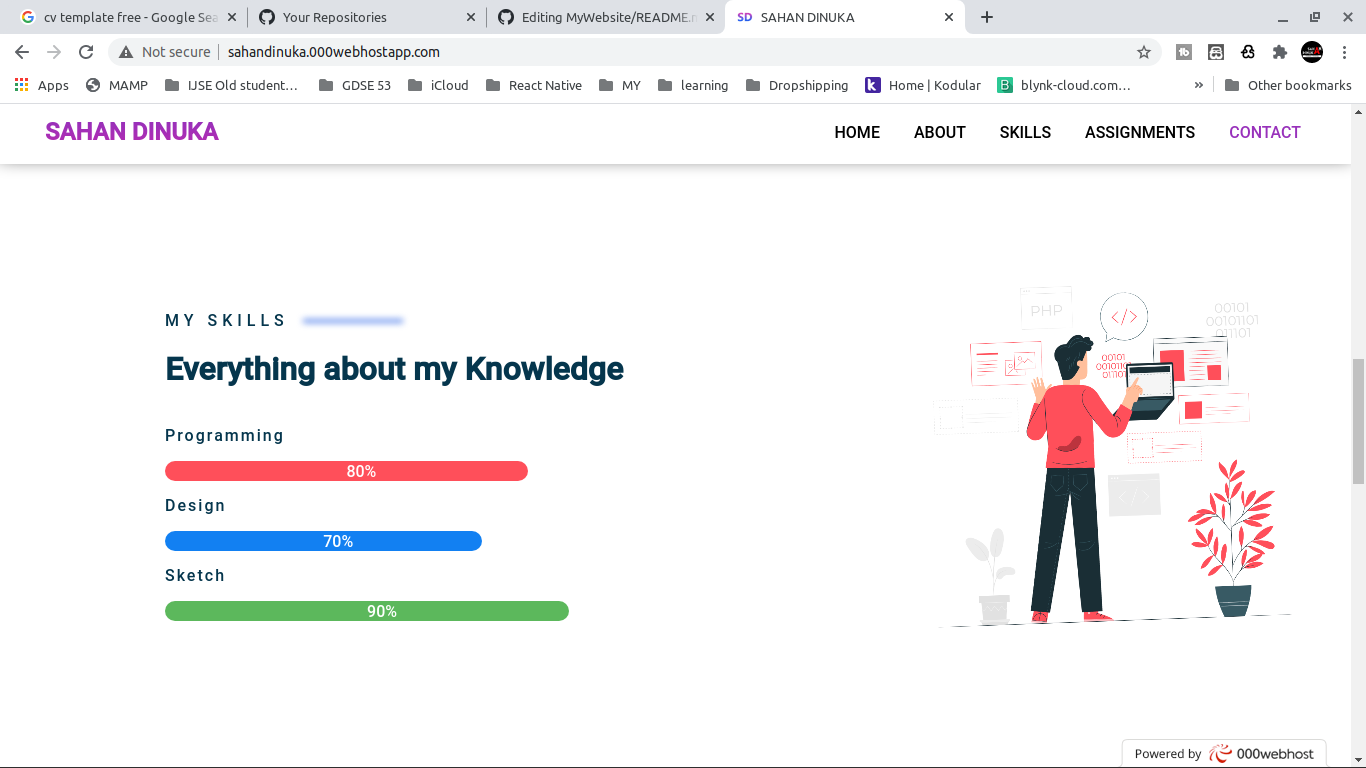1366x768 pixels.
Task: Go back using the browser back arrow
Action: click(x=22, y=52)
